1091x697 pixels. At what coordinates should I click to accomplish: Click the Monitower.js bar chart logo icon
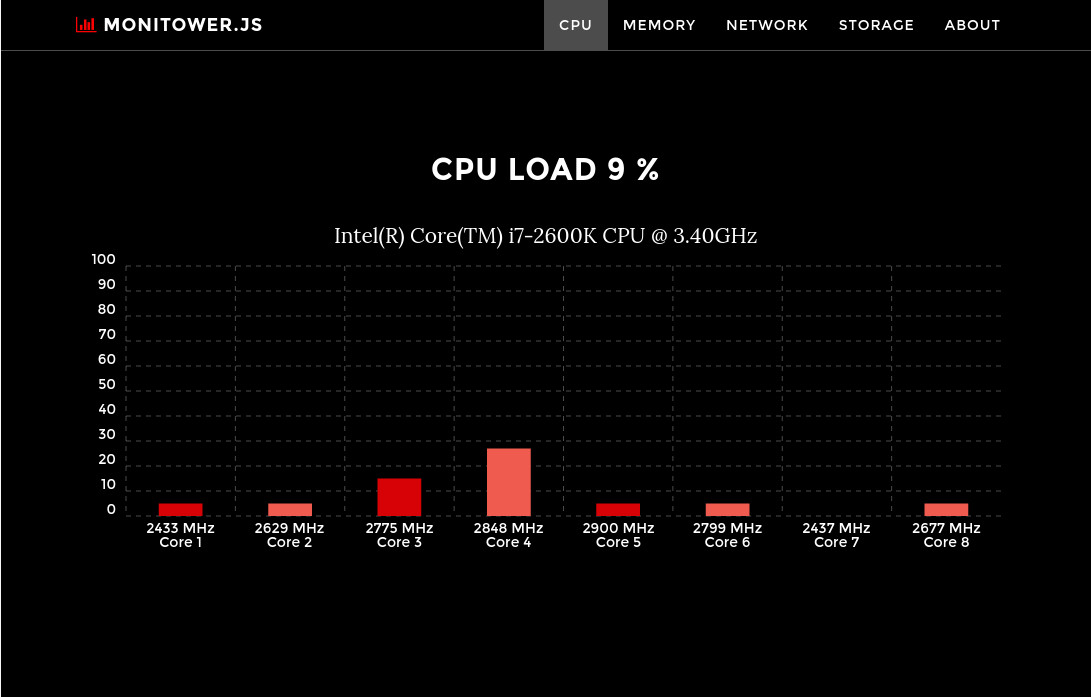point(86,25)
